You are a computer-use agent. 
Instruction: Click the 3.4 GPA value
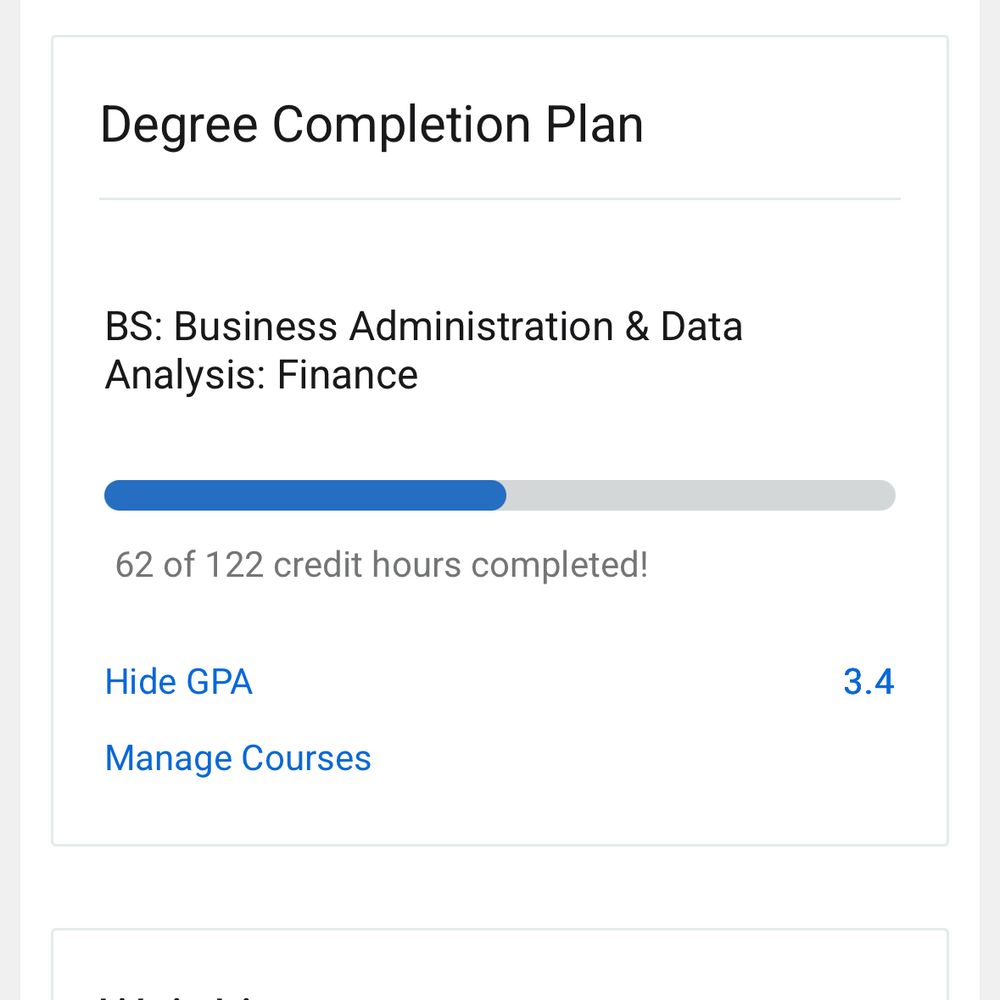[868, 682]
